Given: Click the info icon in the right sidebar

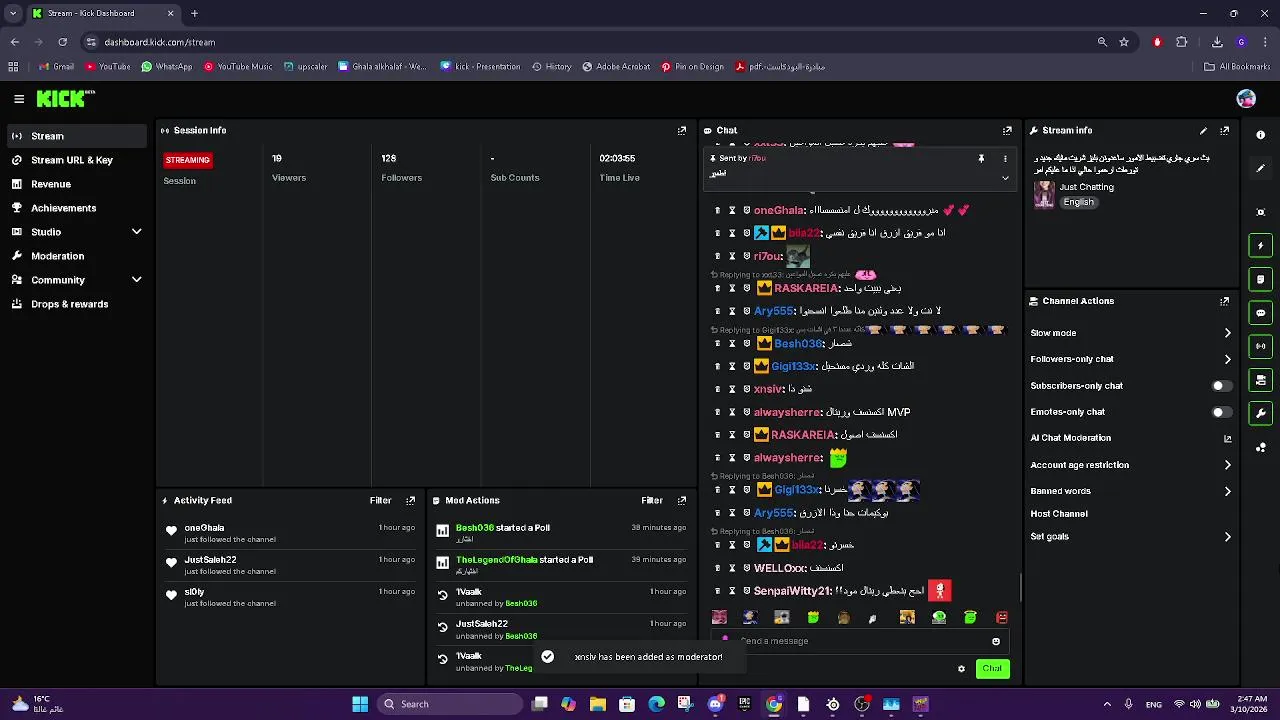Looking at the screenshot, I should click(1260, 135).
